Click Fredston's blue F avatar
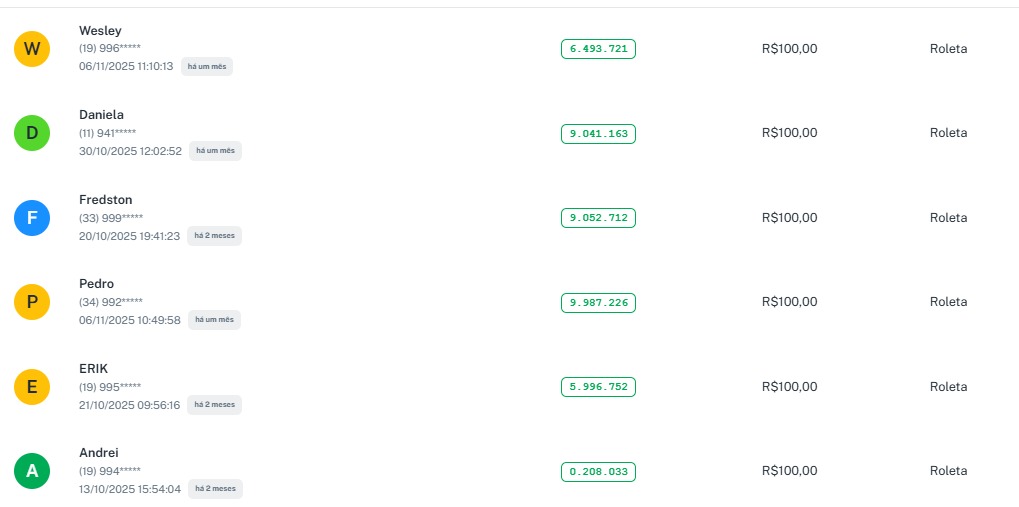 click(32, 217)
